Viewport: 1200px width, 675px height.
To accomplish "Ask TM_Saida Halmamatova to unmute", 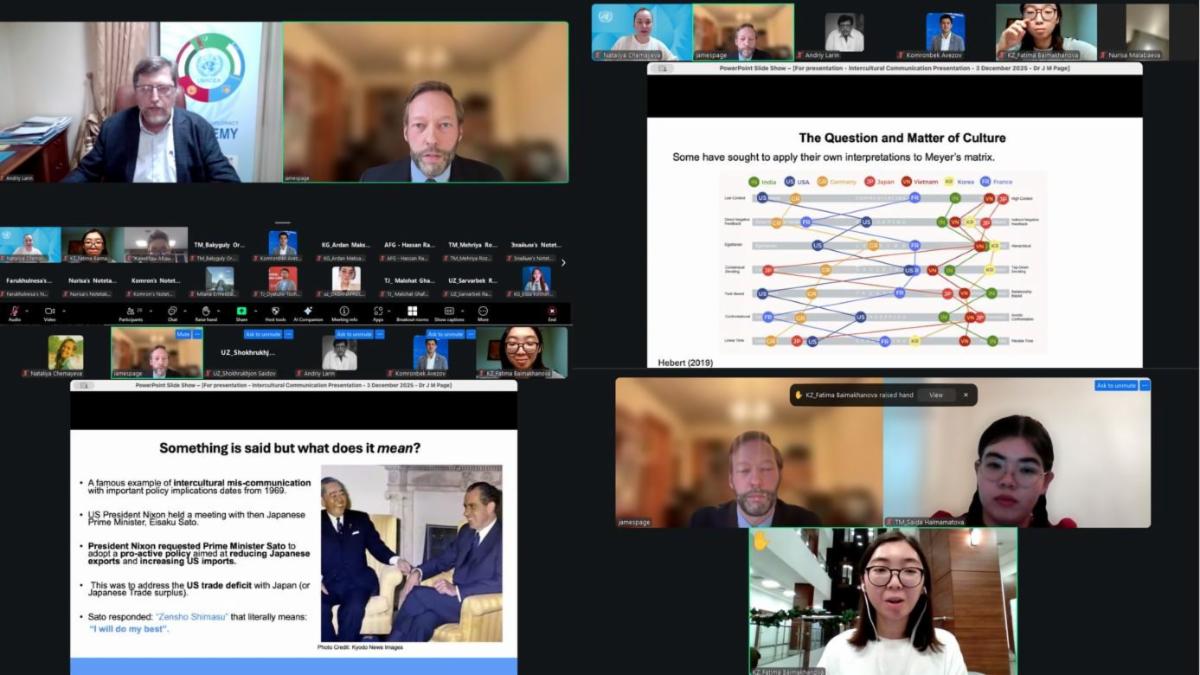I will (x=1116, y=385).
